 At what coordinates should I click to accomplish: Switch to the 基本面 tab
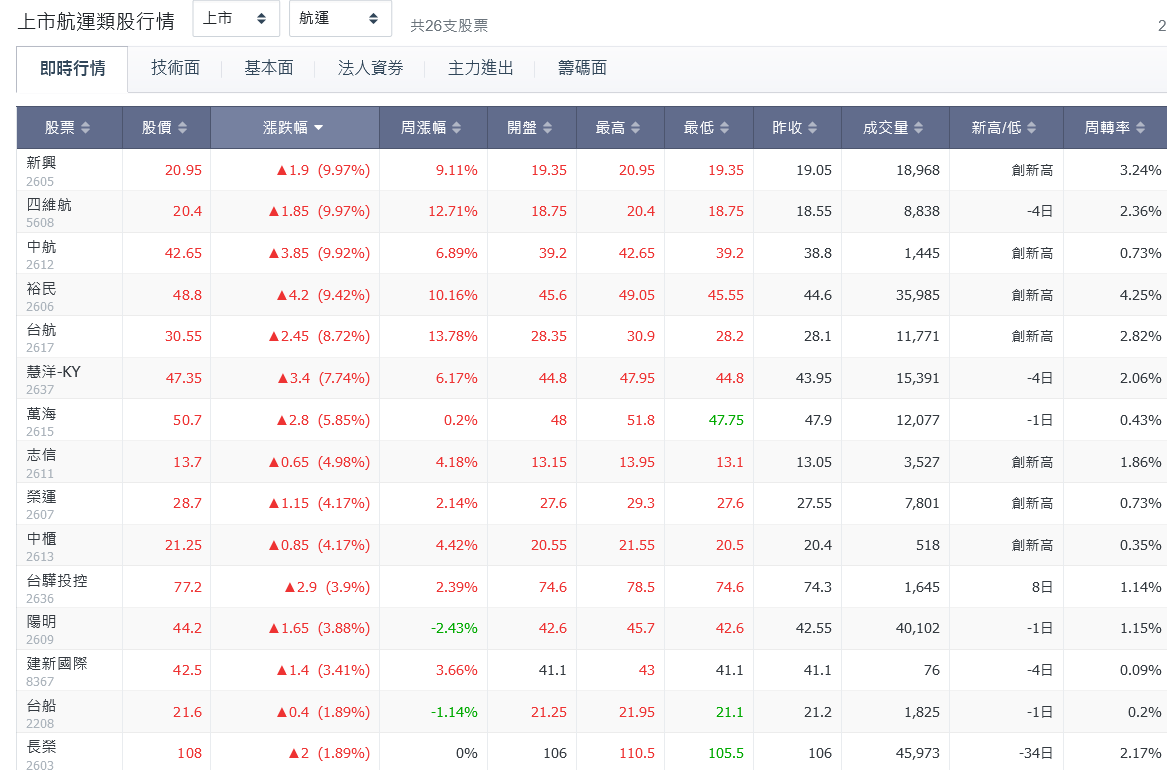[269, 68]
